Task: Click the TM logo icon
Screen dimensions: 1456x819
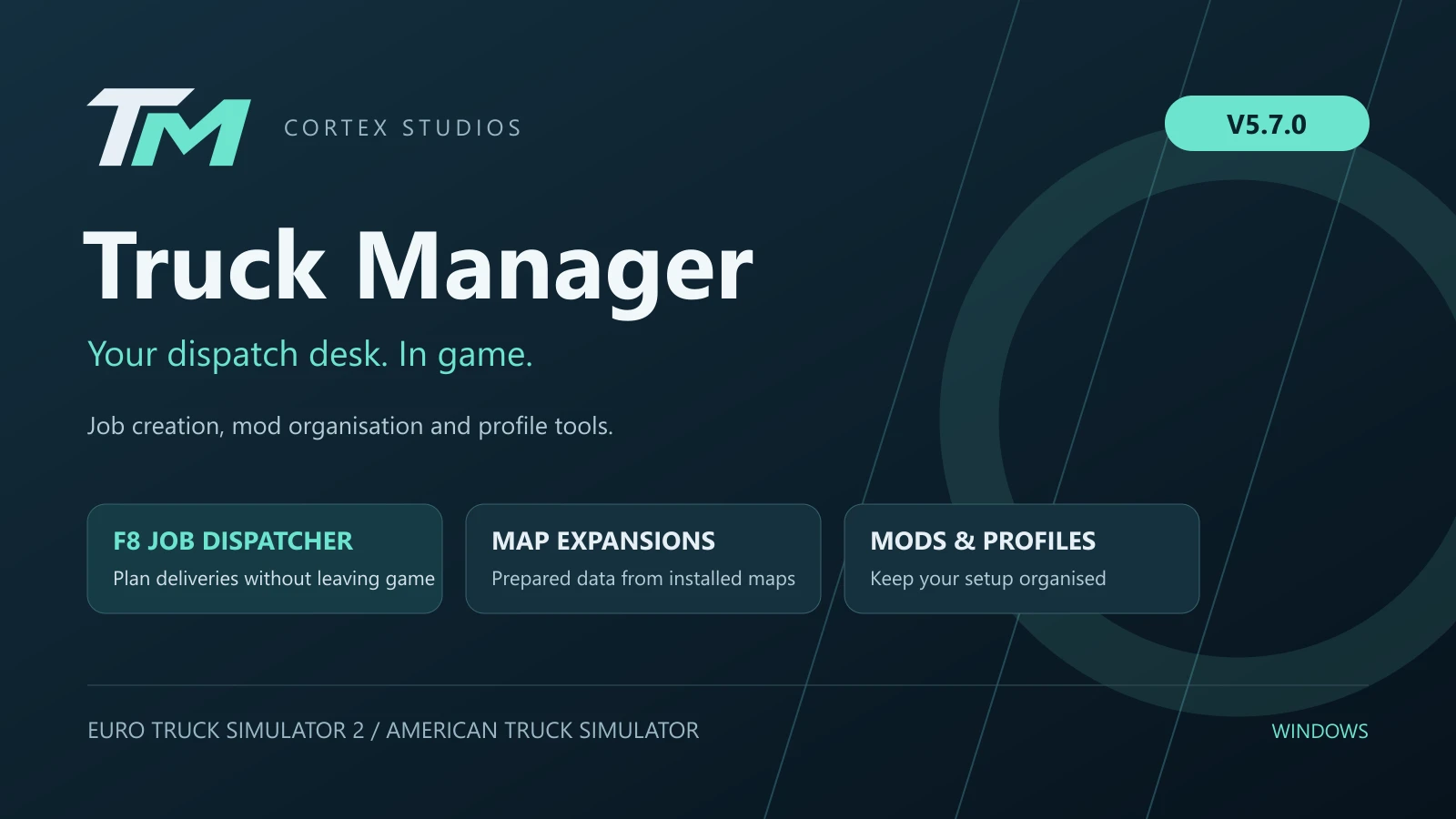Action: pyautogui.click(x=168, y=127)
